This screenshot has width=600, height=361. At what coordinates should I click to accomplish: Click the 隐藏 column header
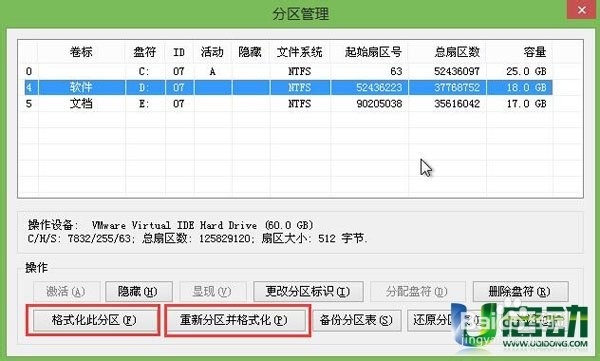[x=250, y=52]
